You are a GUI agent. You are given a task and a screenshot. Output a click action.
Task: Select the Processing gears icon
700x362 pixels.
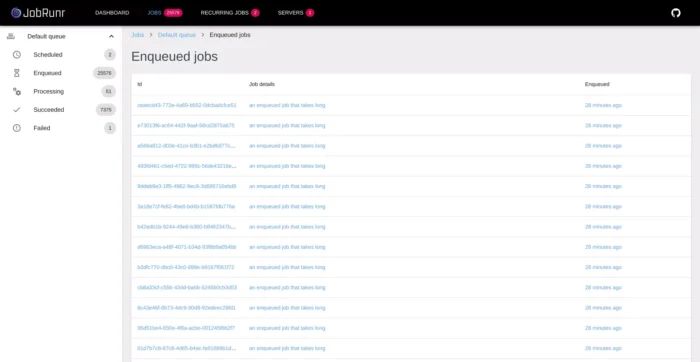click(17, 92)
